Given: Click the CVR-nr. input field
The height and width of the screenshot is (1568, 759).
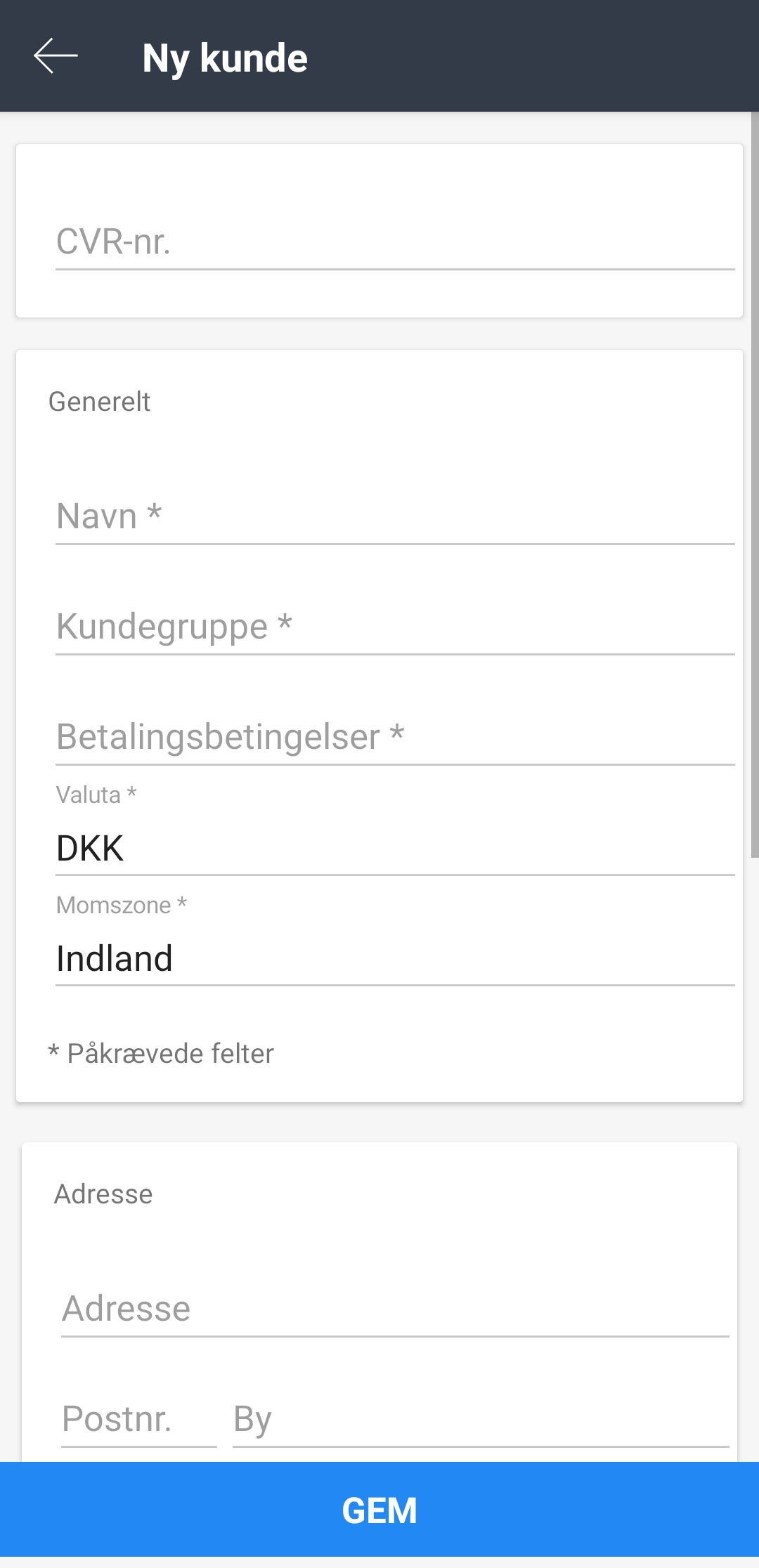Looking at the screenshot, I should pyautogui.click(x=394, y=242).
